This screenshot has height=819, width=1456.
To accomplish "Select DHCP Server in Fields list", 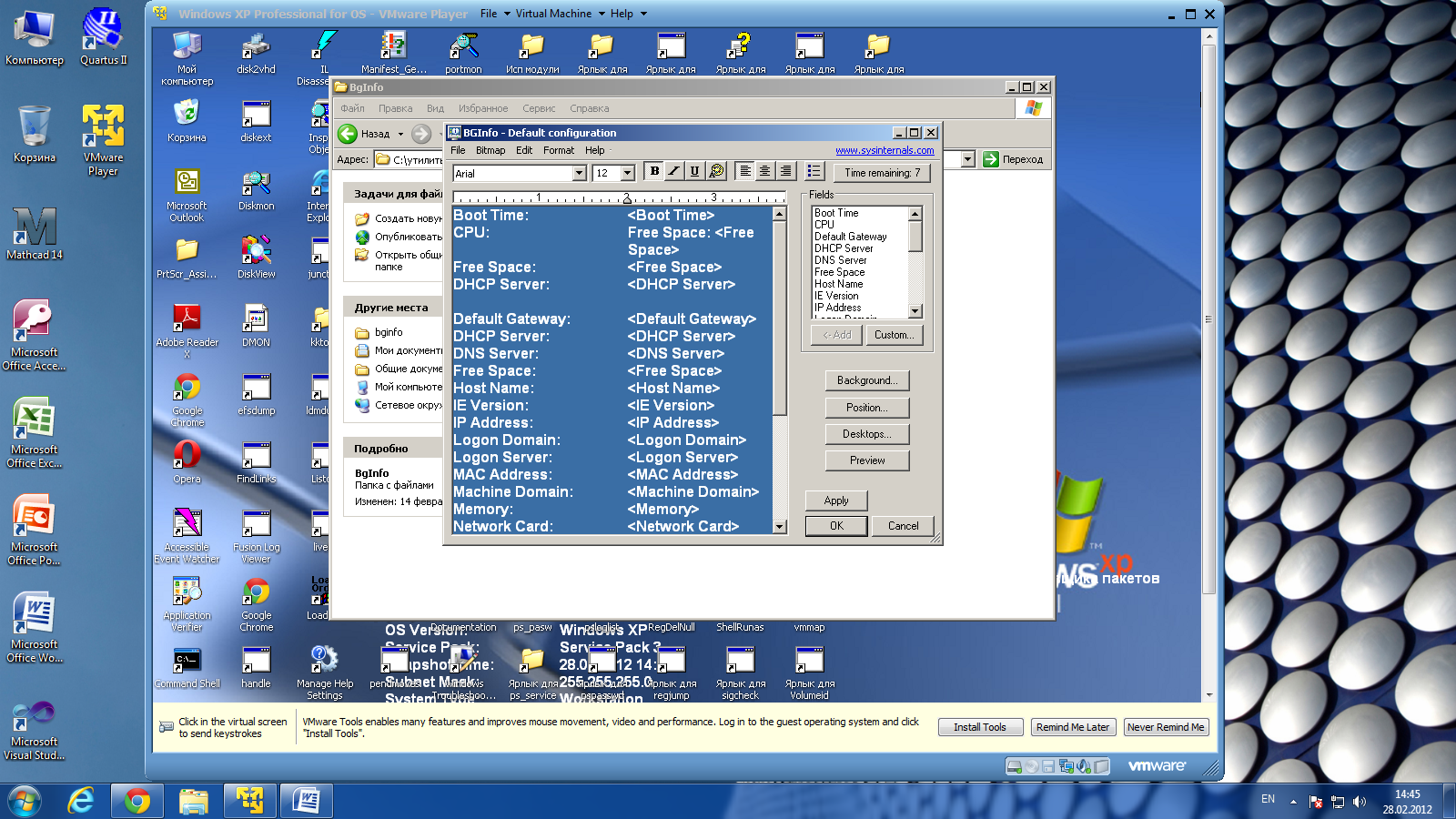I will tap(844, 248).
